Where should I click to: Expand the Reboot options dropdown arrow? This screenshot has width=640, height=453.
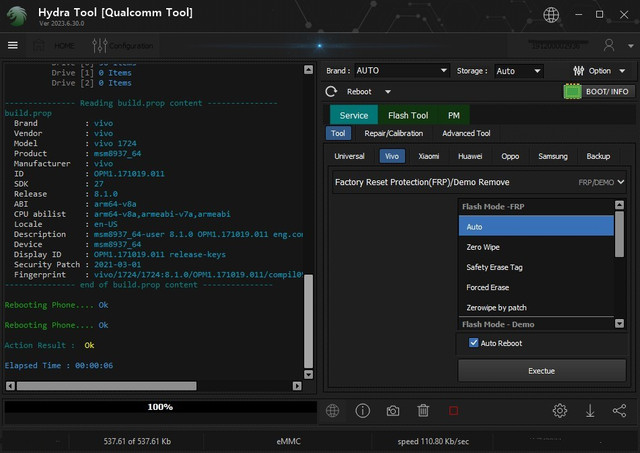point(388,92)
